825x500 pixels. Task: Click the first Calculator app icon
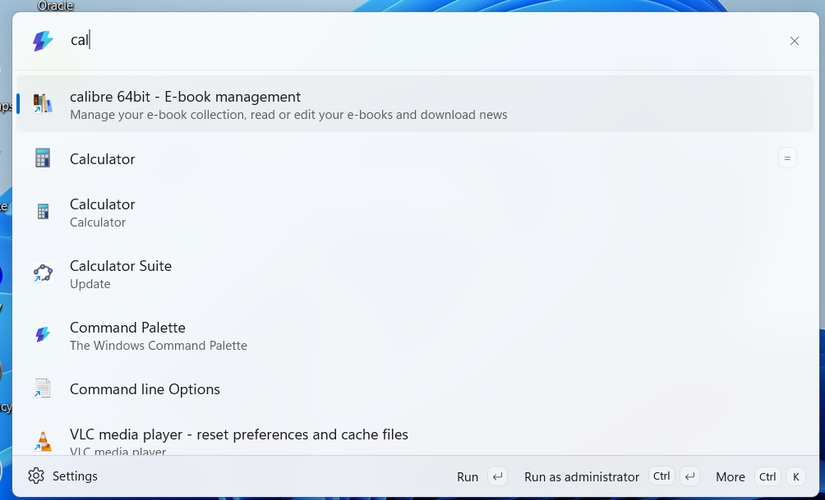[x=43, y=158]
